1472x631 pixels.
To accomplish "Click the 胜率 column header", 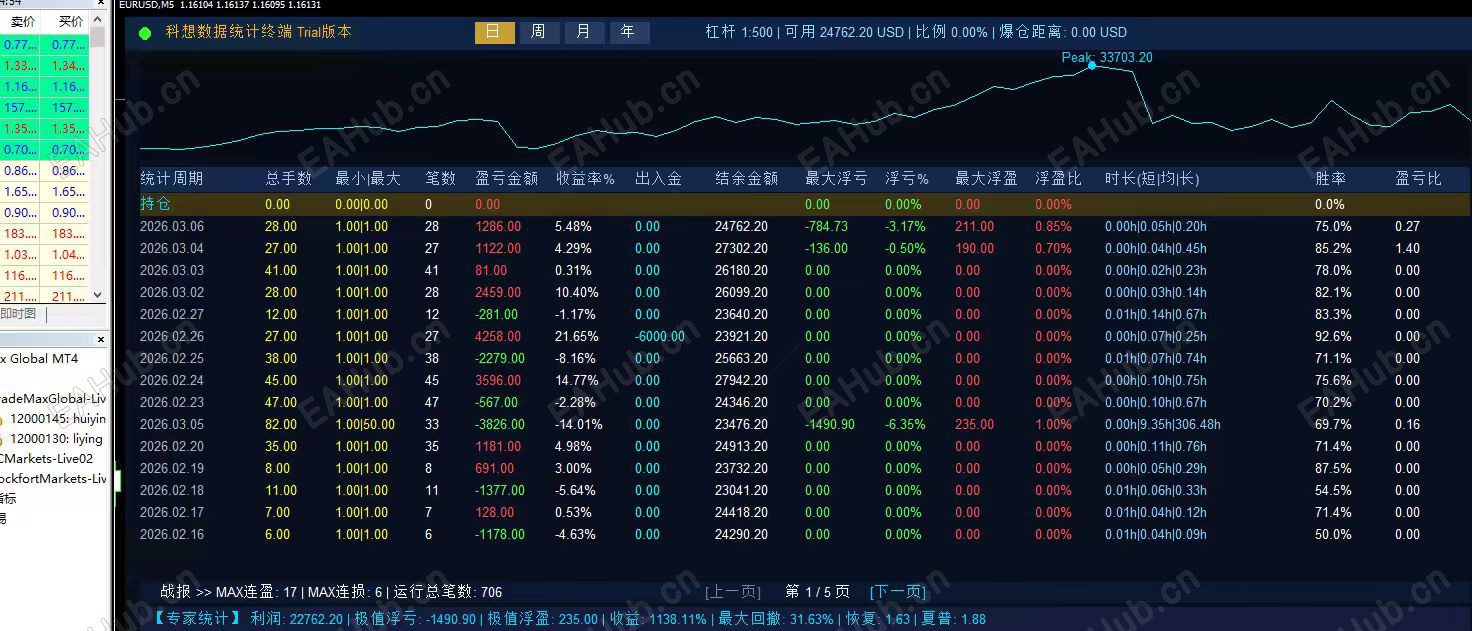I will coord(1330,179).
